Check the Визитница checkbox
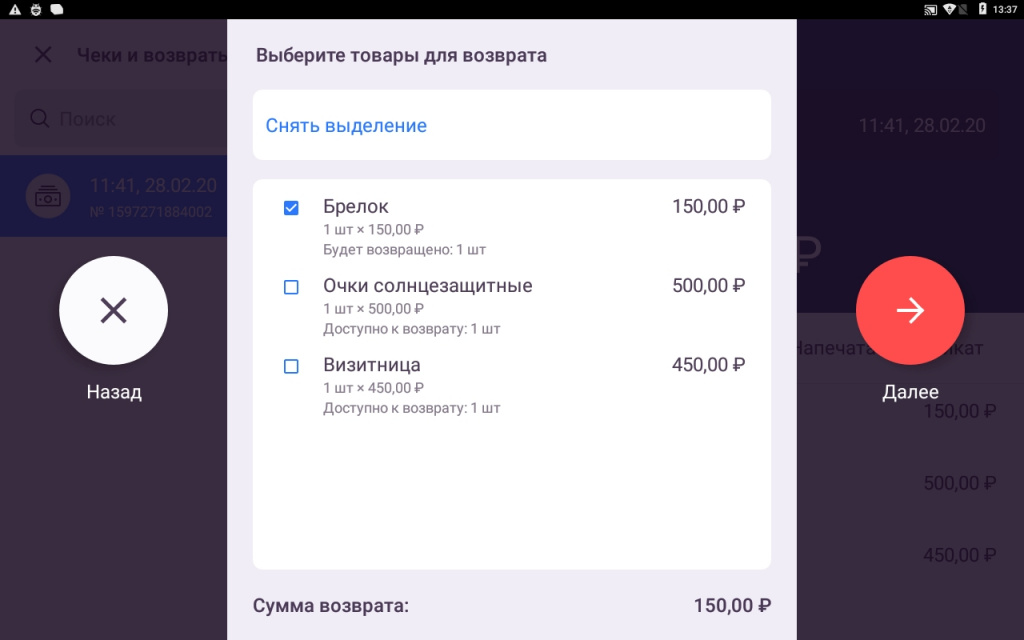 pos(291,366)
